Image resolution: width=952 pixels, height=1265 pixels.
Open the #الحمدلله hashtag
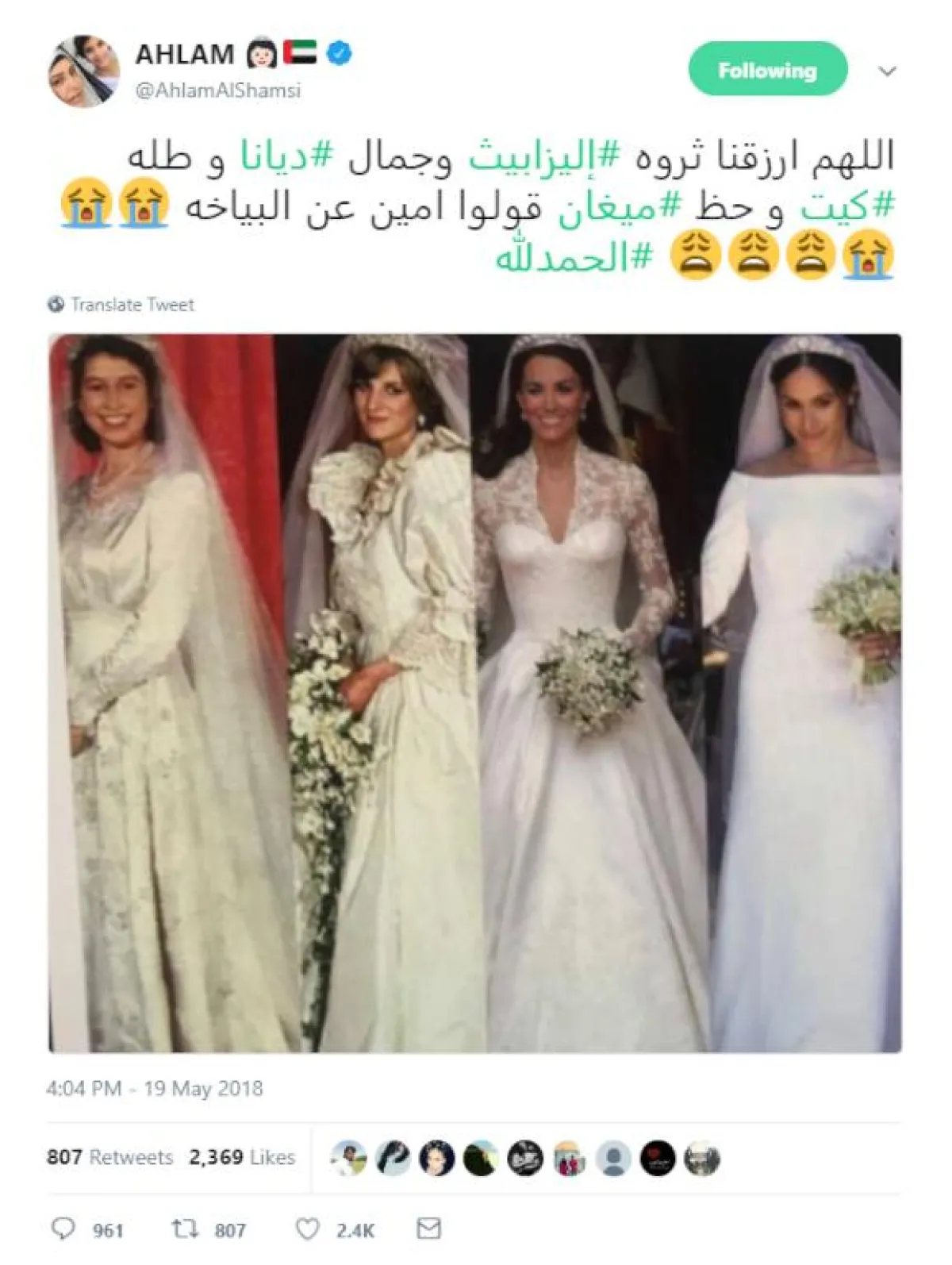pyautogui.click(x=574, y=260)
